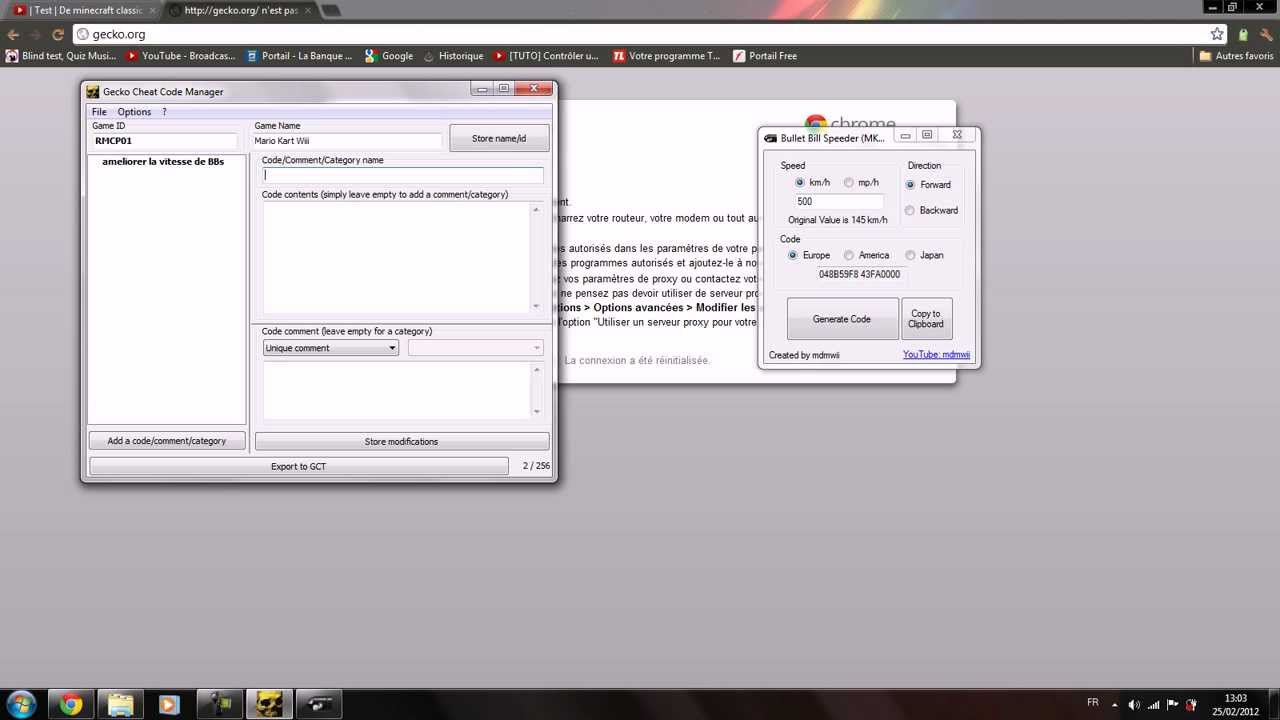
Task: Click the Export to GCT button
Action: coord(298,466)
